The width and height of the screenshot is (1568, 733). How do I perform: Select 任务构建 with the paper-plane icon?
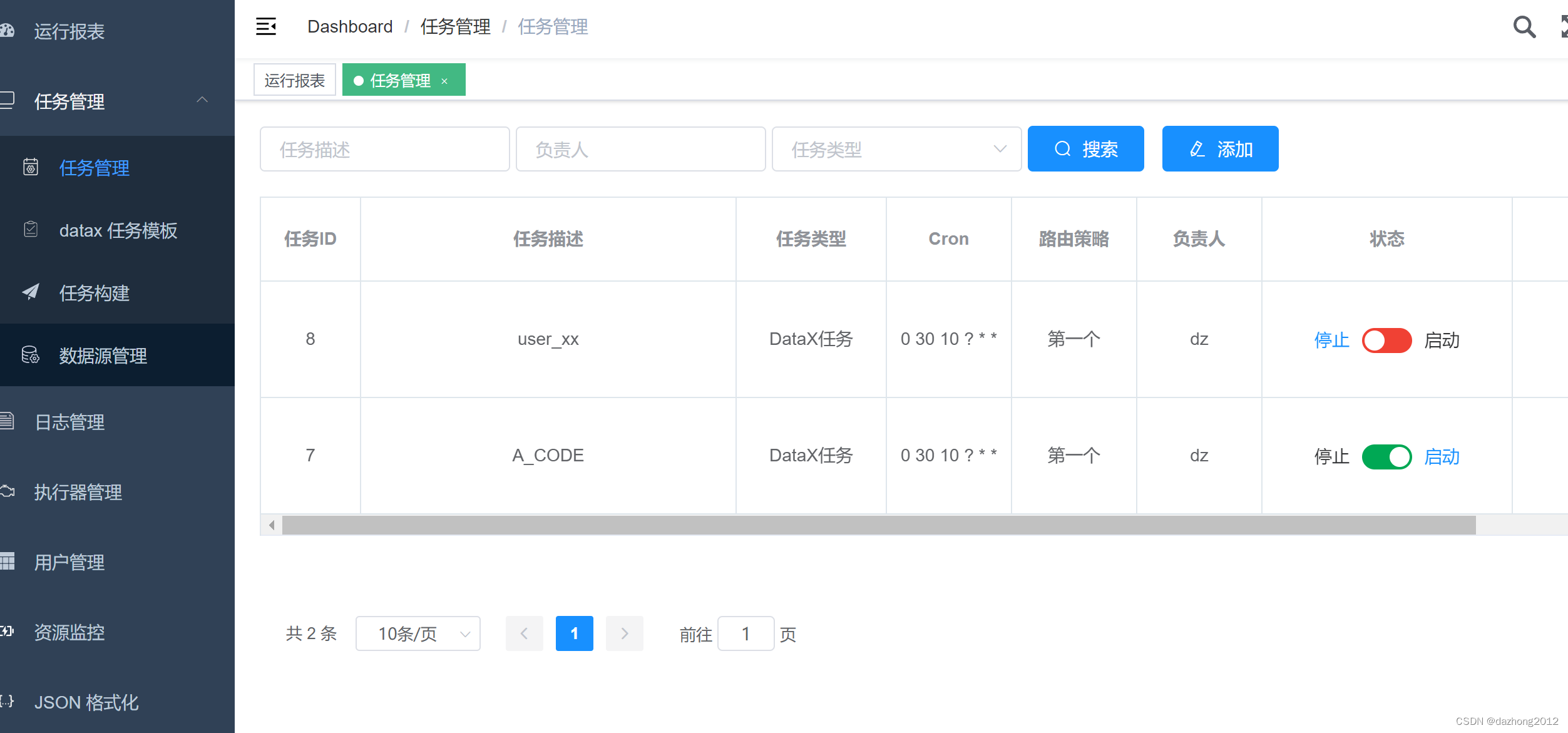30,293
